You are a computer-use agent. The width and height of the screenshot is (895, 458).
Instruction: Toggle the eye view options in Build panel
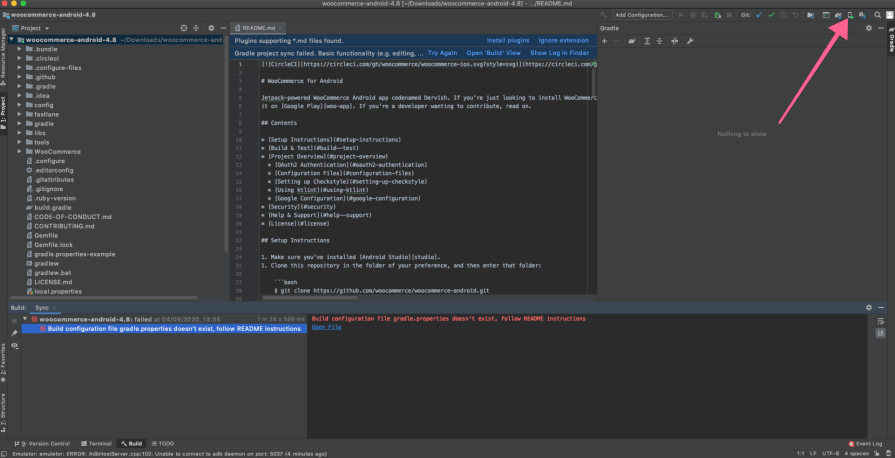click(14, 346)
